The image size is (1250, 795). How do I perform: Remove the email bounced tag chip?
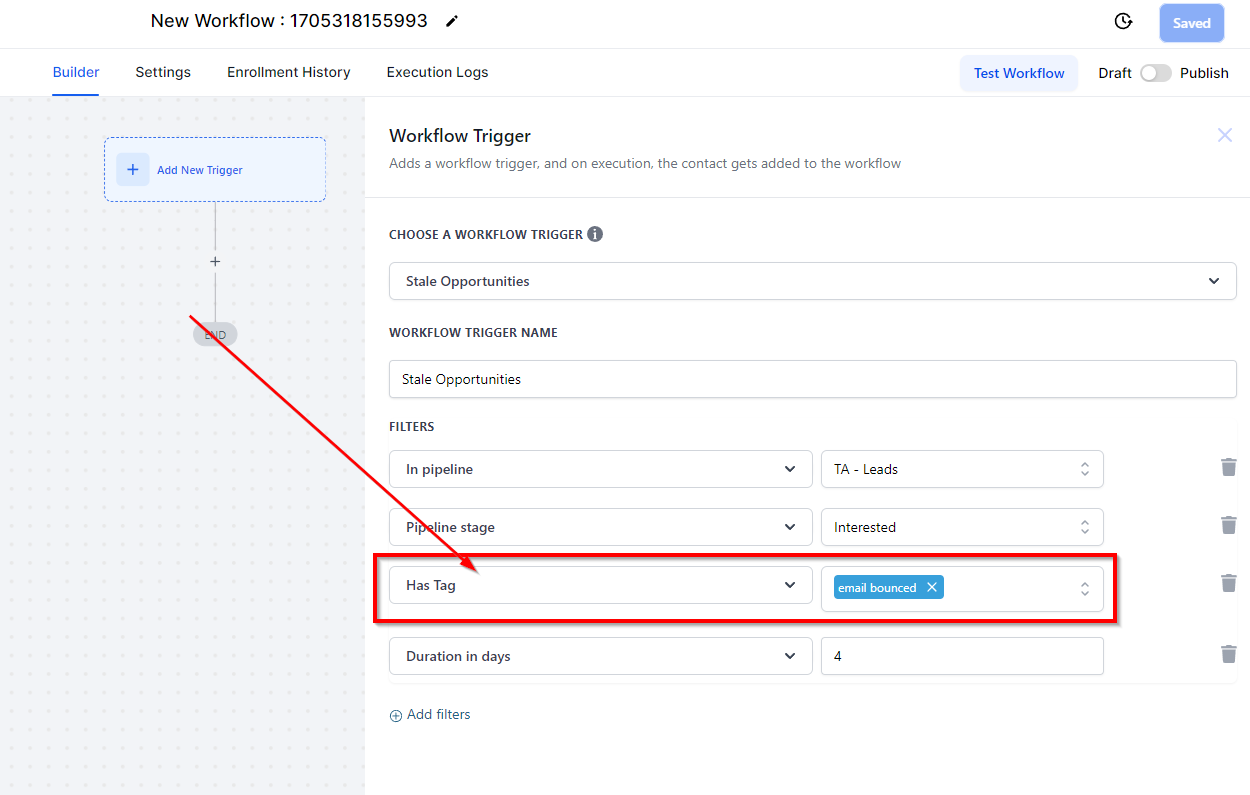click(x=932, y=587)
